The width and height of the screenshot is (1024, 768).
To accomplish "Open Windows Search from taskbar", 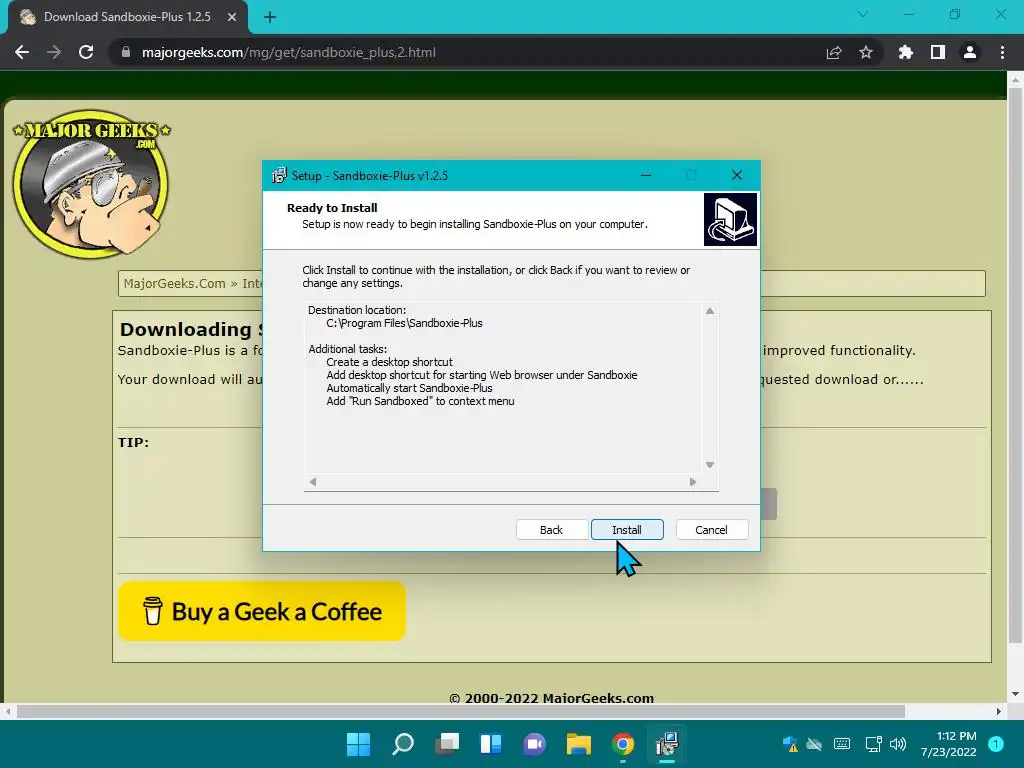I will [403, 744].
